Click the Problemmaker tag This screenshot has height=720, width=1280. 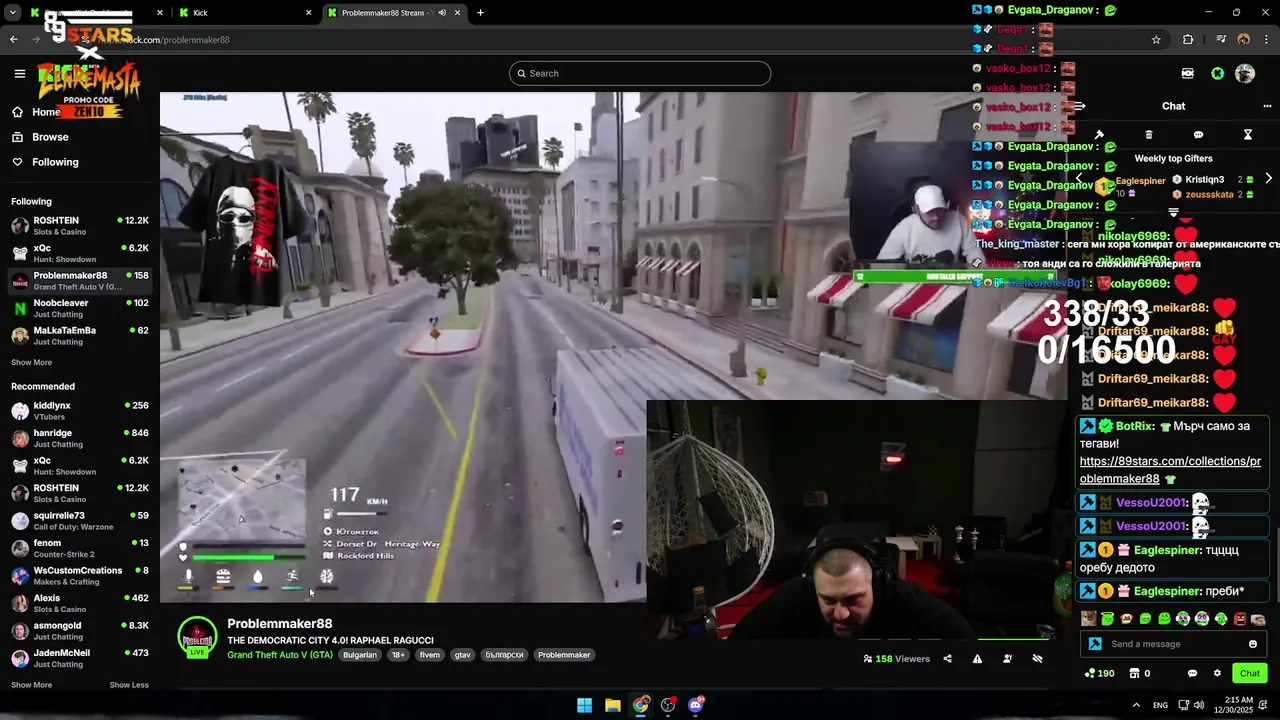pyautogui.click(x=564, y=655)
